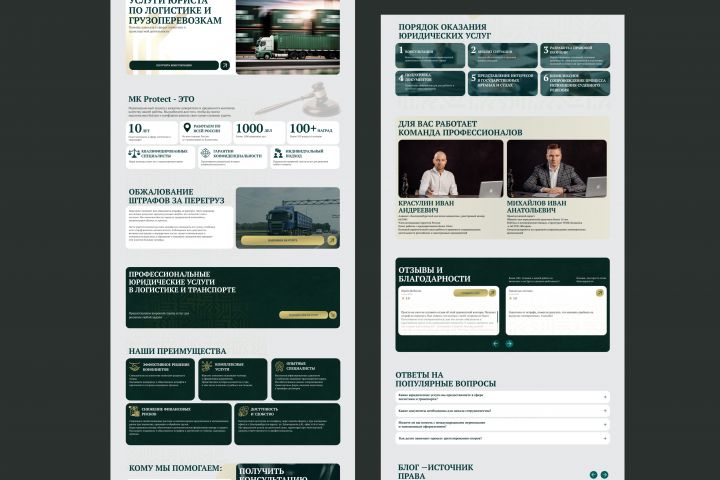The height and width of the screenshot is (480, 720).
Task: Click the next arrow in the blog section
Action: pyautogui.click(x=604, y=475)
